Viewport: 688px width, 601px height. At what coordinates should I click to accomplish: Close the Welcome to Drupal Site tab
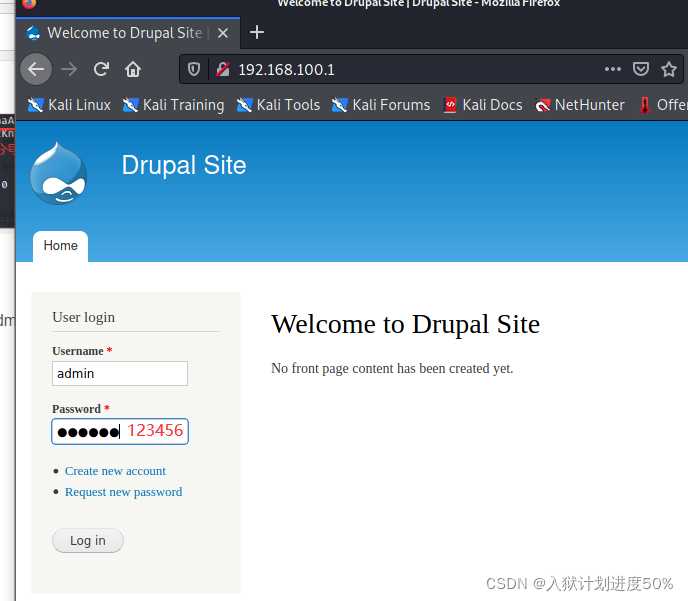(x=223, y=33)
